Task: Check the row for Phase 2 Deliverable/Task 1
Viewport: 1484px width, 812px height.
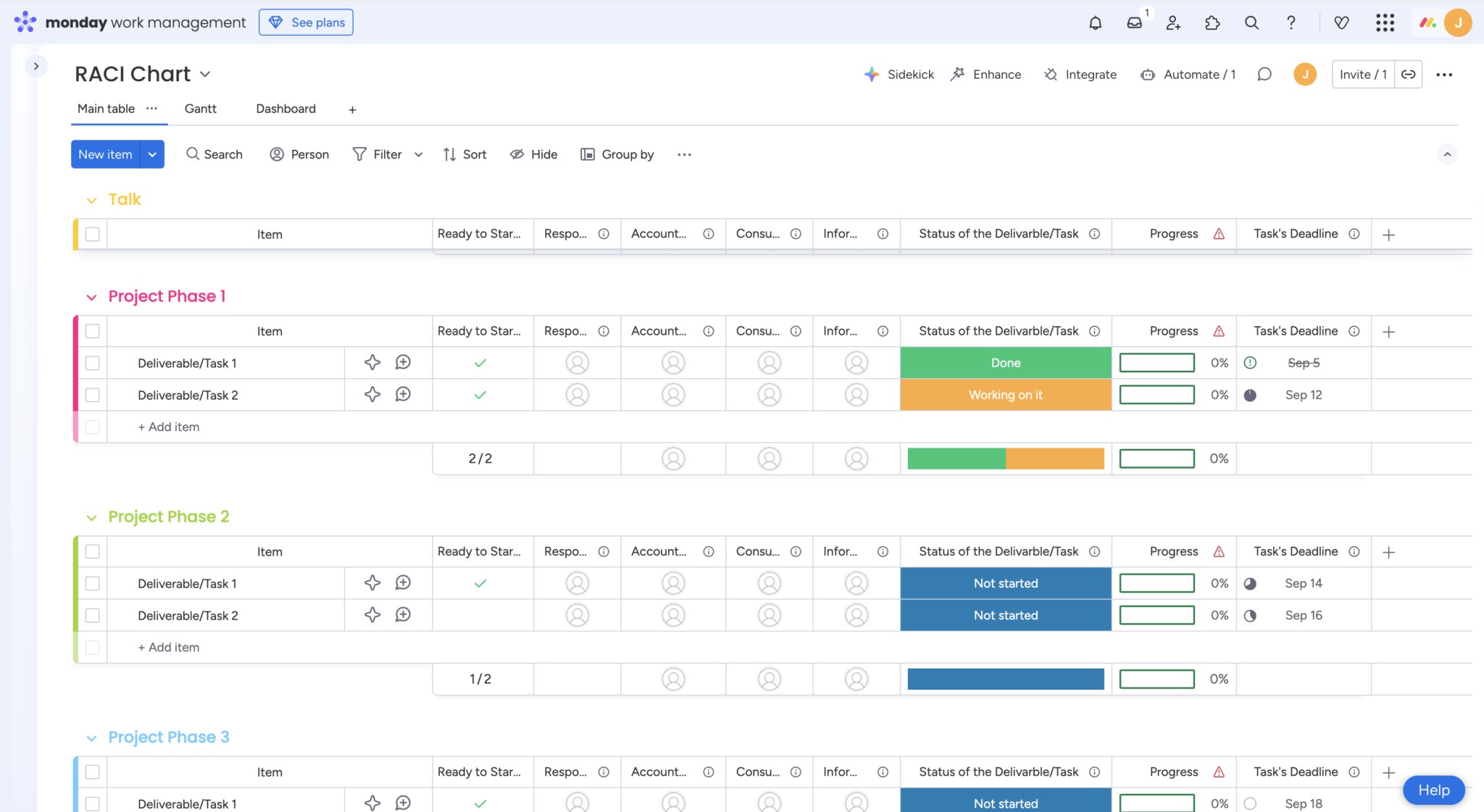Action: point(93,583)
